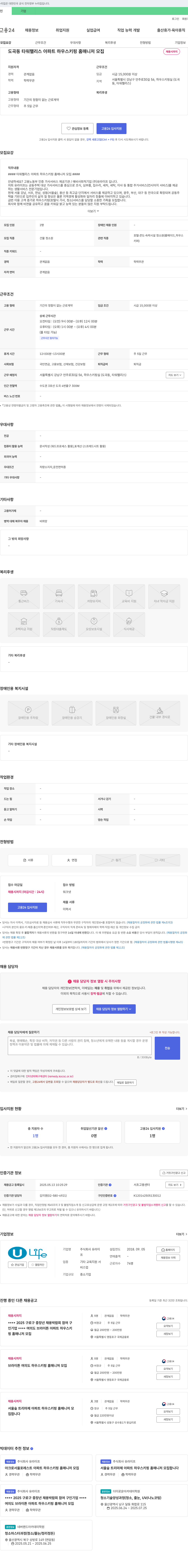
Task: Click the 장애인용 승강기 facility icon
Action: 72,713
